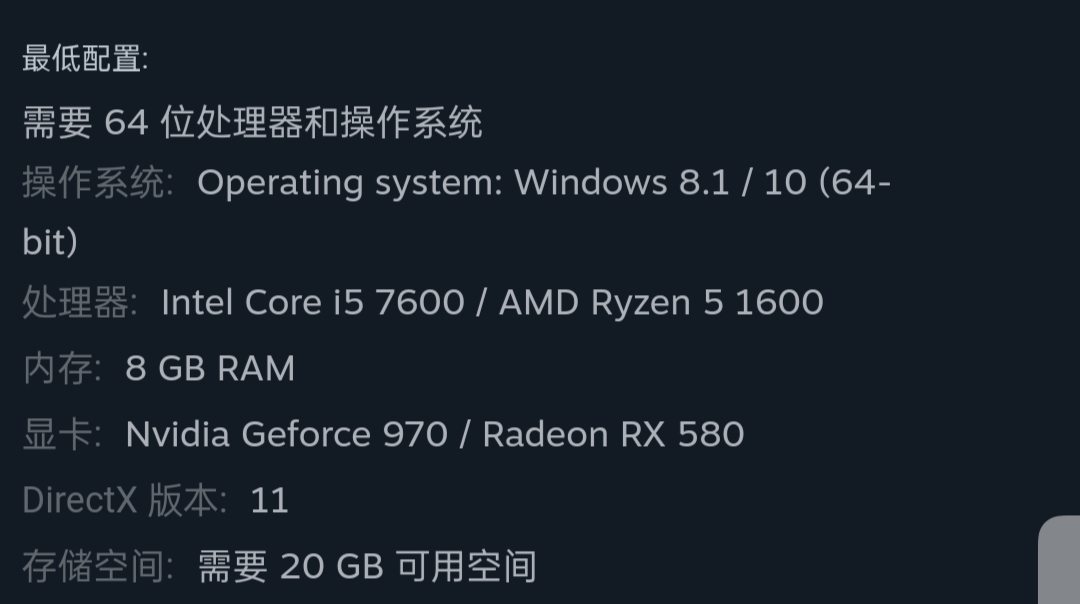The width and height of the screenshot is (1080, 604).
Task: Select the AMD Ryzen 5 1600 text
Action: (661, 302)
